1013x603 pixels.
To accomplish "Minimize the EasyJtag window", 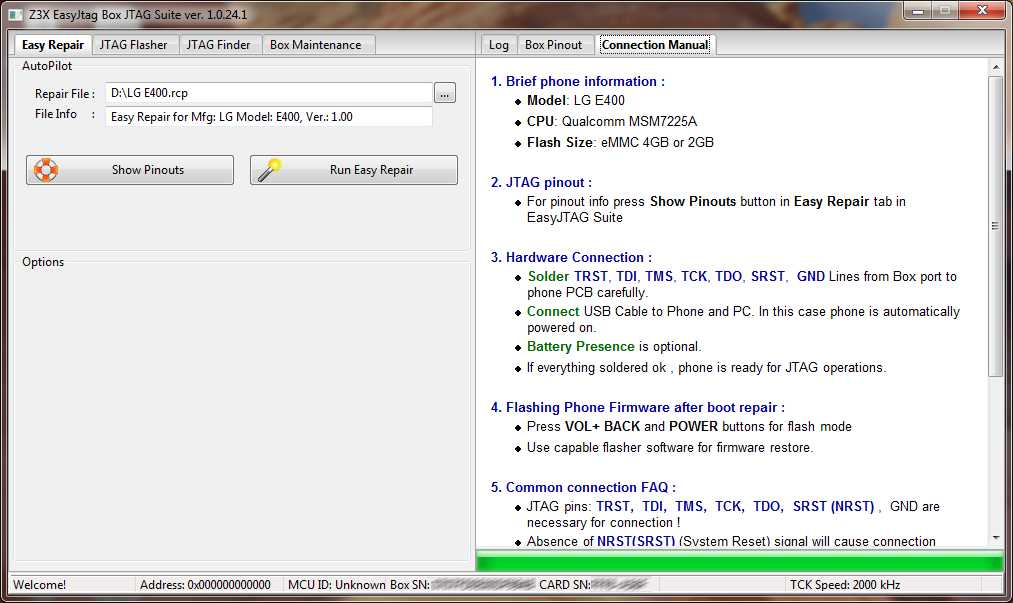I will pos(918,11).
